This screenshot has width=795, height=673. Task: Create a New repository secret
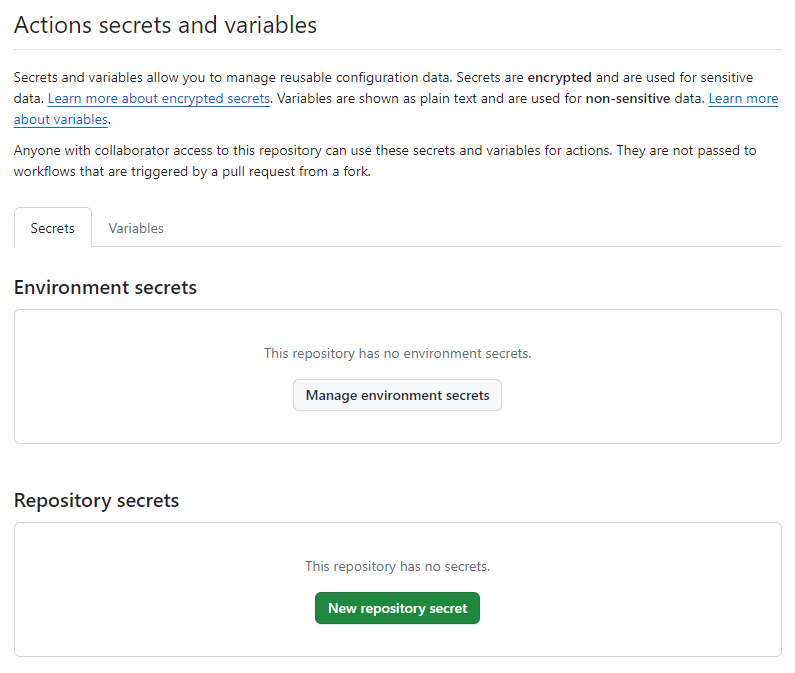(398, 608)
